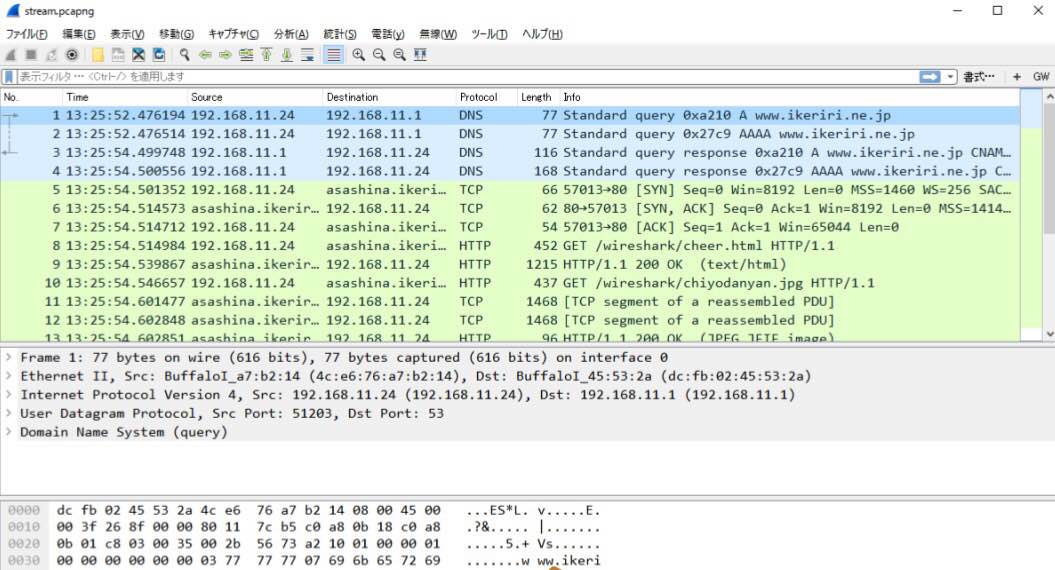
Task: Open the ツール(T) menu
Action: click(x=489, y=34)
